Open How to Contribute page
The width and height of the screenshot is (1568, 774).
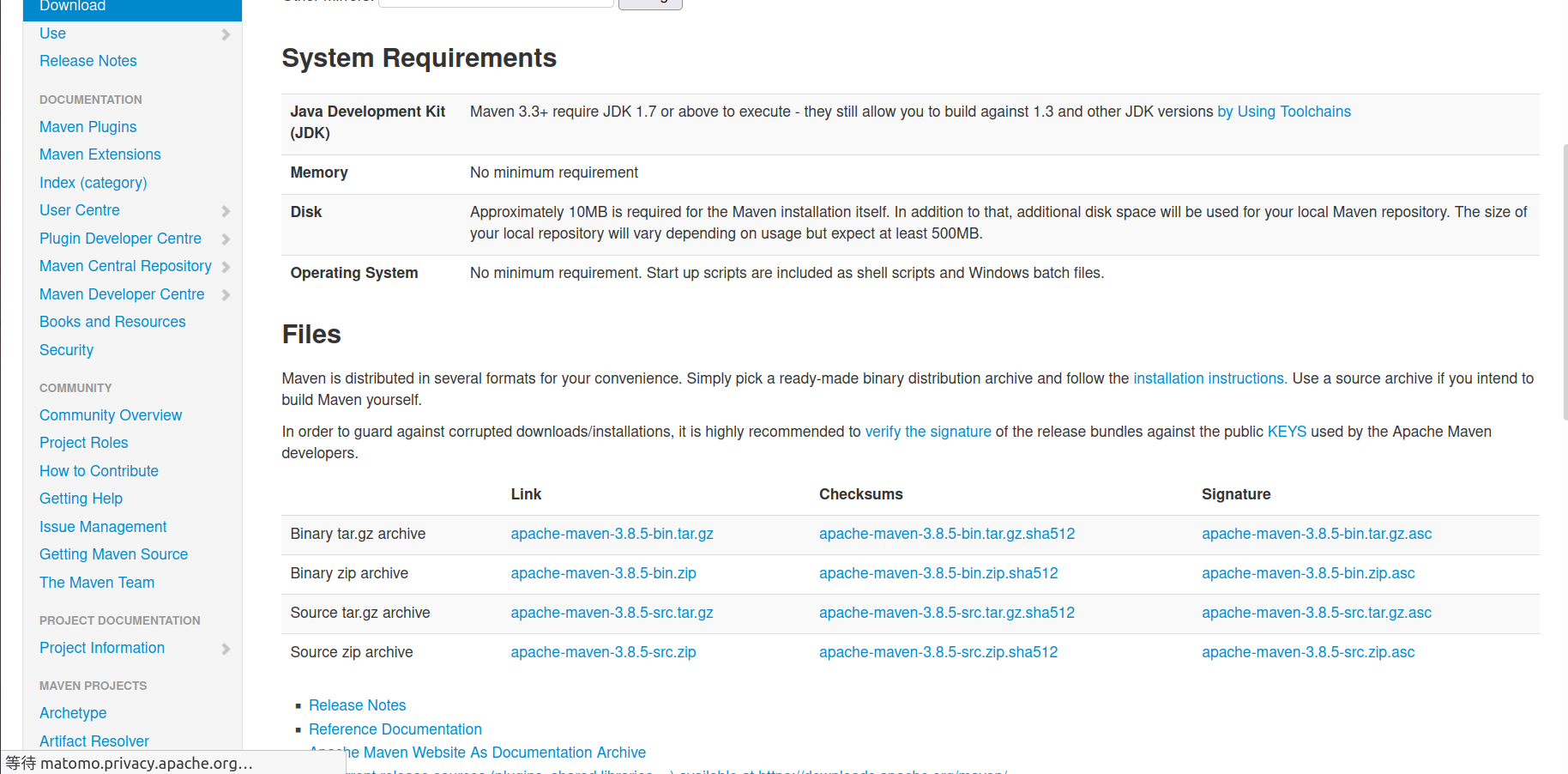coord(99,471)
